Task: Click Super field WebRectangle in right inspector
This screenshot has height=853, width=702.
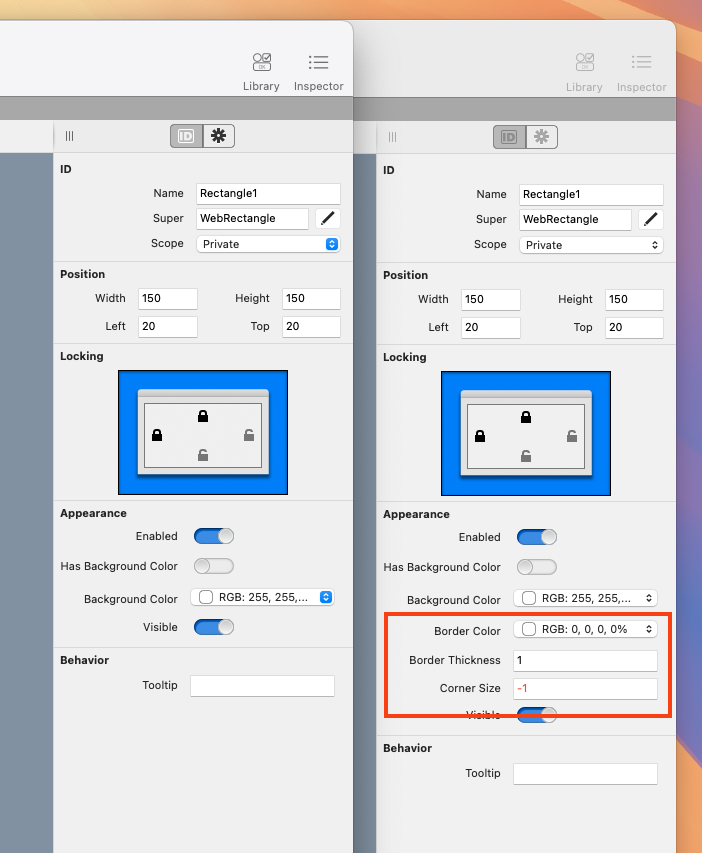Action: point(575,220)
